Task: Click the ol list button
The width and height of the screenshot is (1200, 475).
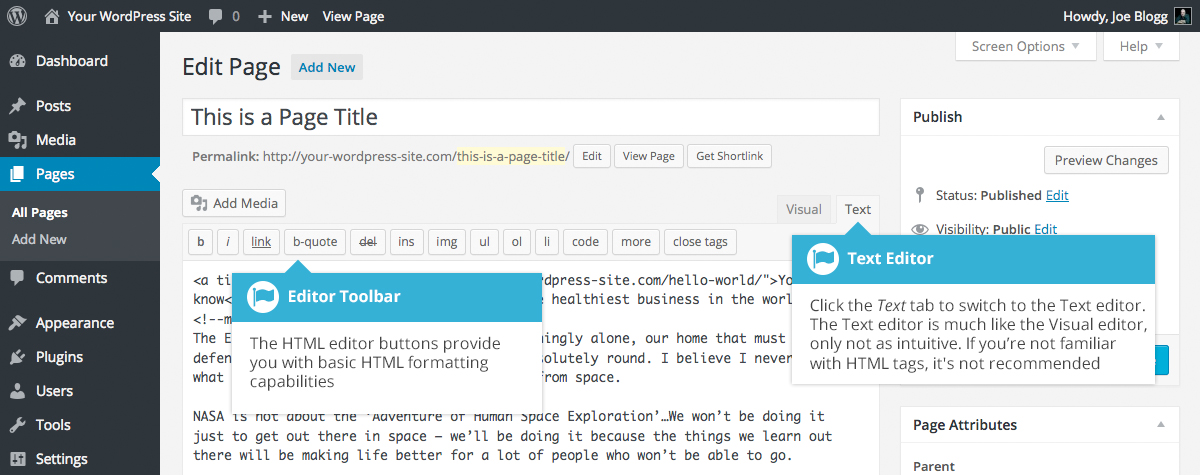Action: [x=516, y=242]
